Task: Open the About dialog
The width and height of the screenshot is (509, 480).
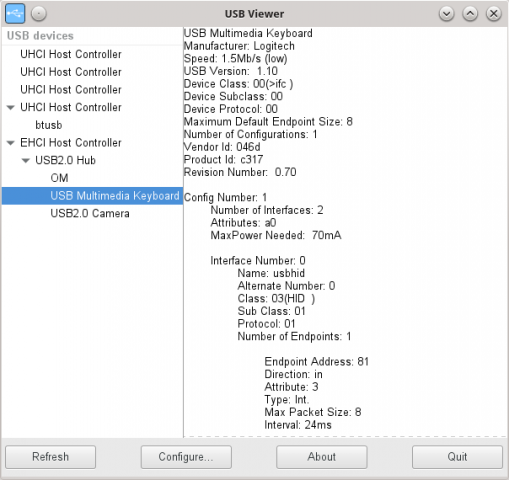Action: pyautogui.click(x=322, y=457)
